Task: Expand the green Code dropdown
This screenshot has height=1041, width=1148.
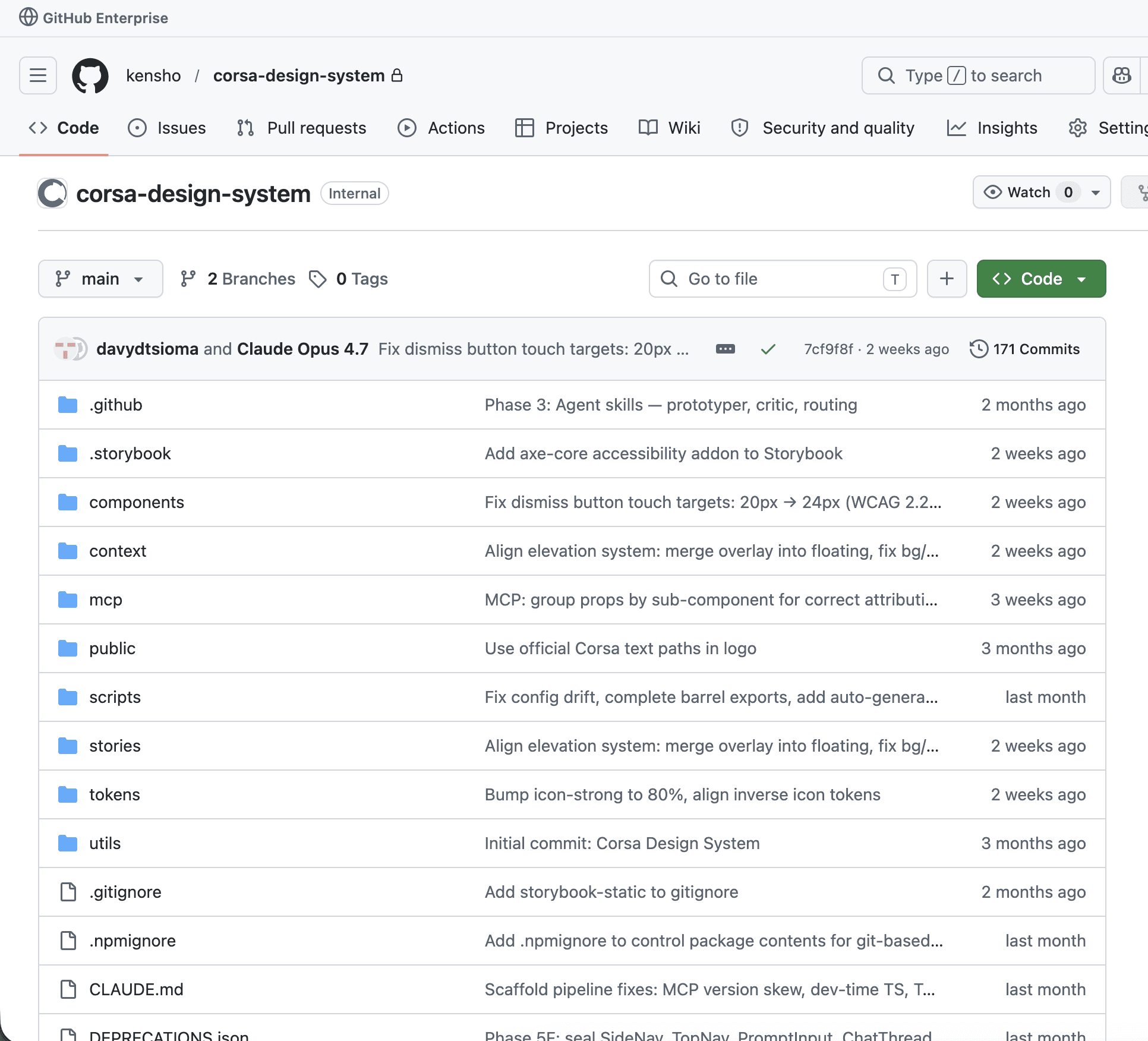Action: point(1041,279)
